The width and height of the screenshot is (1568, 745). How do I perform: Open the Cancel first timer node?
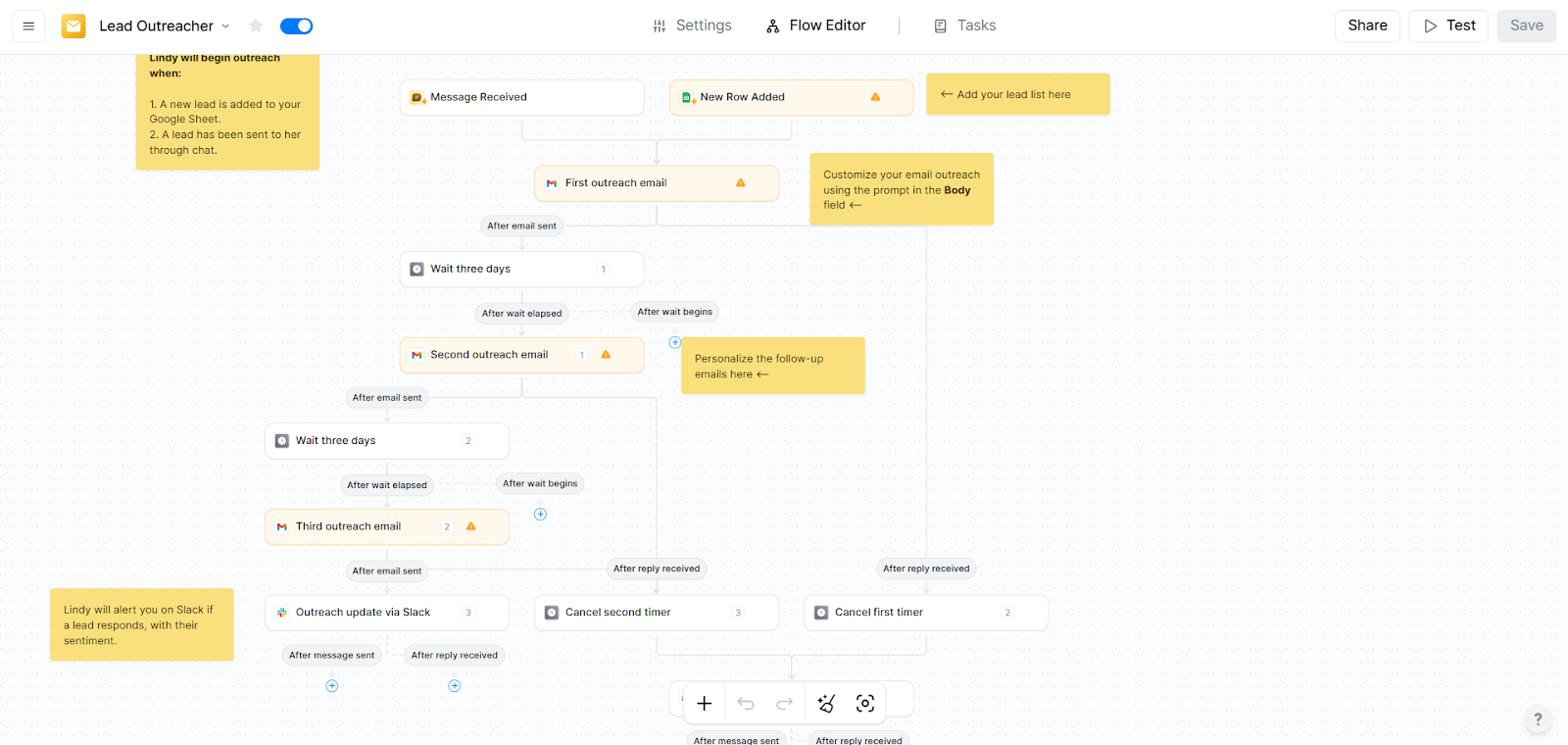926,613
